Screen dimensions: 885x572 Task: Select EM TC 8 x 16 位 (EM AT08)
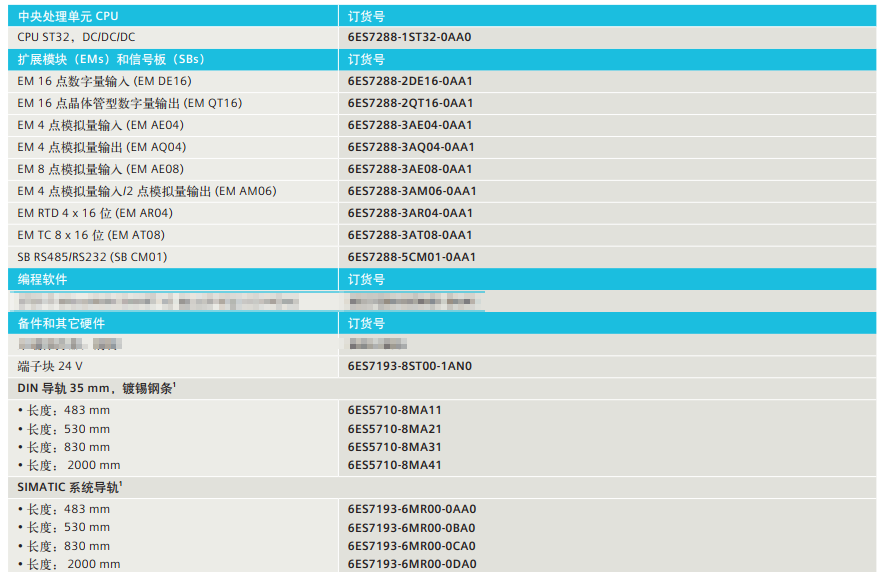coord(91,235)
